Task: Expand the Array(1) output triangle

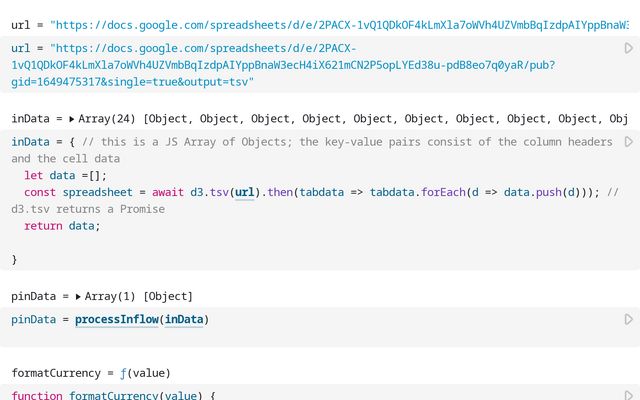Action: tap(78, 297)
